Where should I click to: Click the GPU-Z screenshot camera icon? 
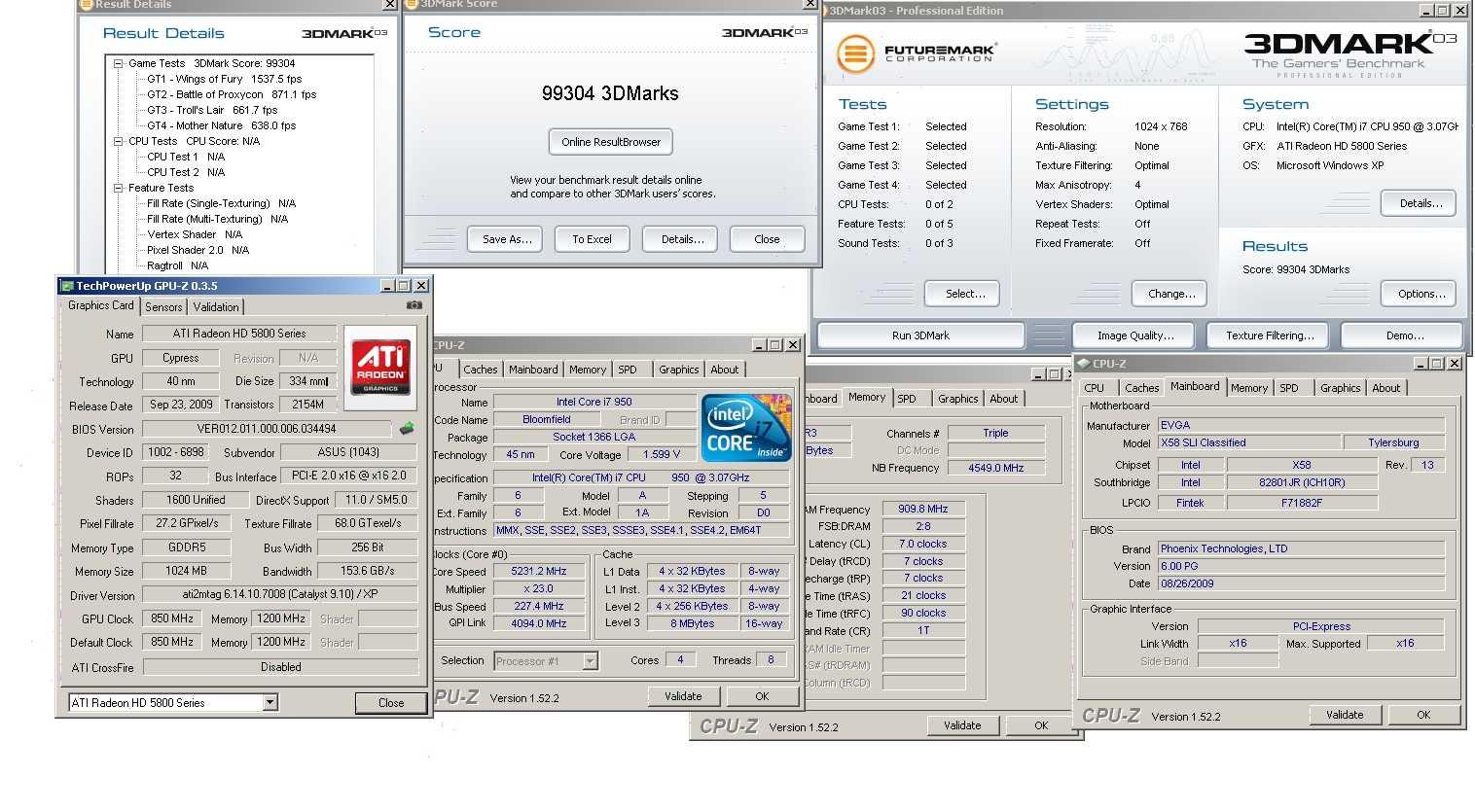414,305
